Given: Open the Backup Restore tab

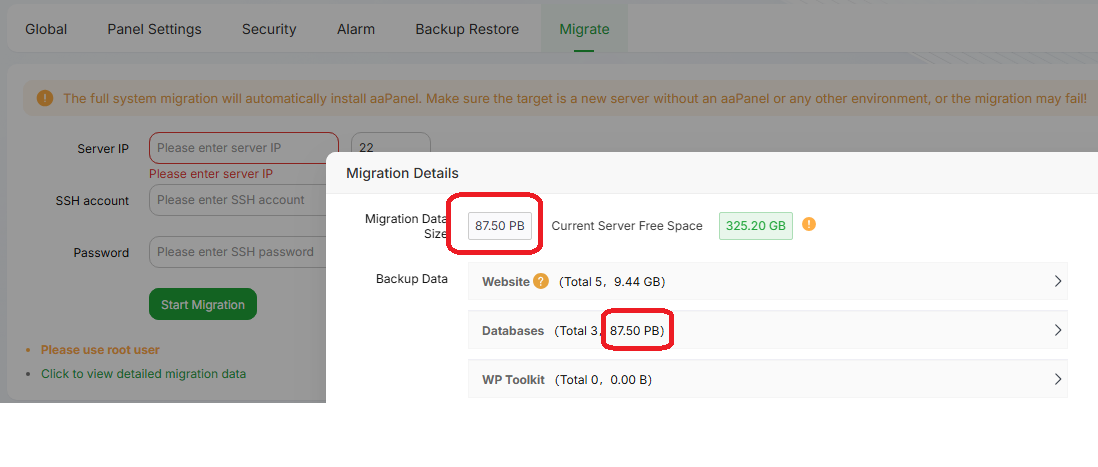Looking at the screenshot, I should pos(467,29).
